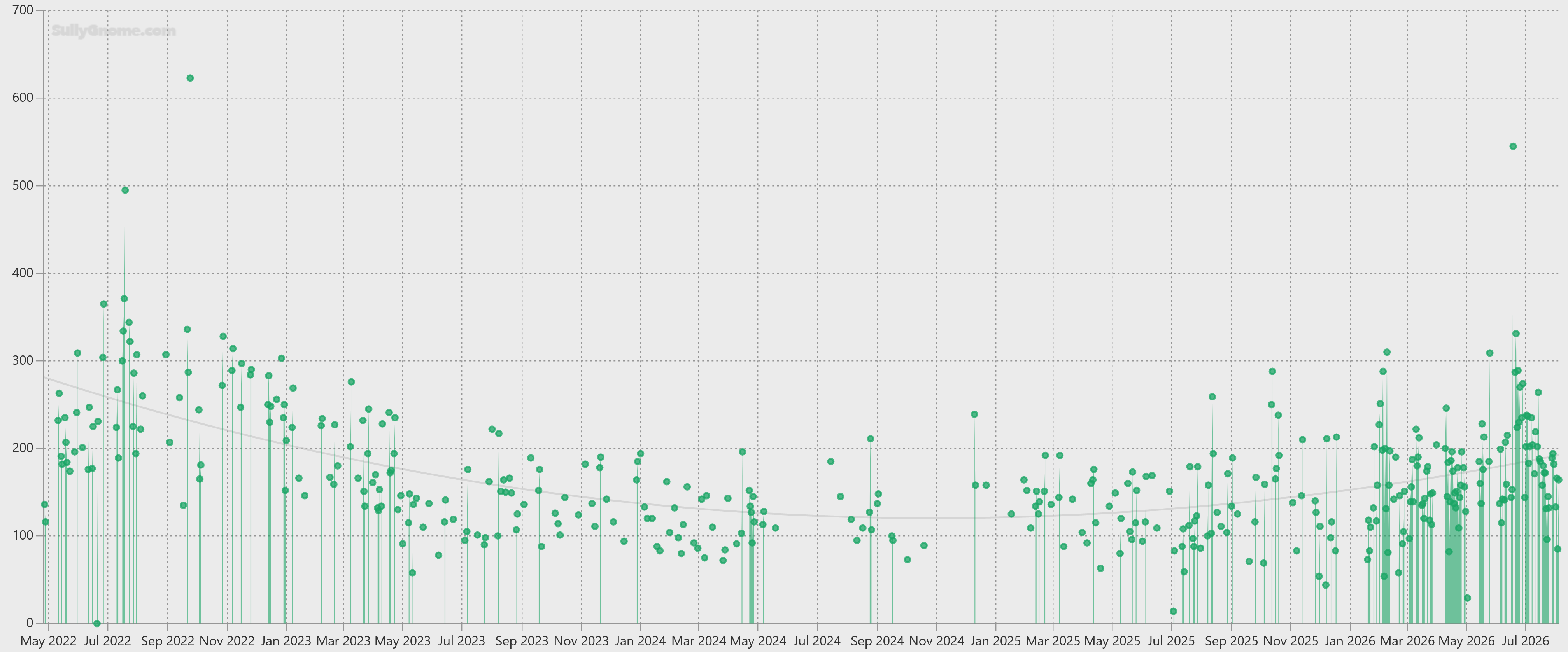Click the "Mar 2026" x-axis label
Image resolution: width=1568 pixels, height=652 pixels.
1407,641
